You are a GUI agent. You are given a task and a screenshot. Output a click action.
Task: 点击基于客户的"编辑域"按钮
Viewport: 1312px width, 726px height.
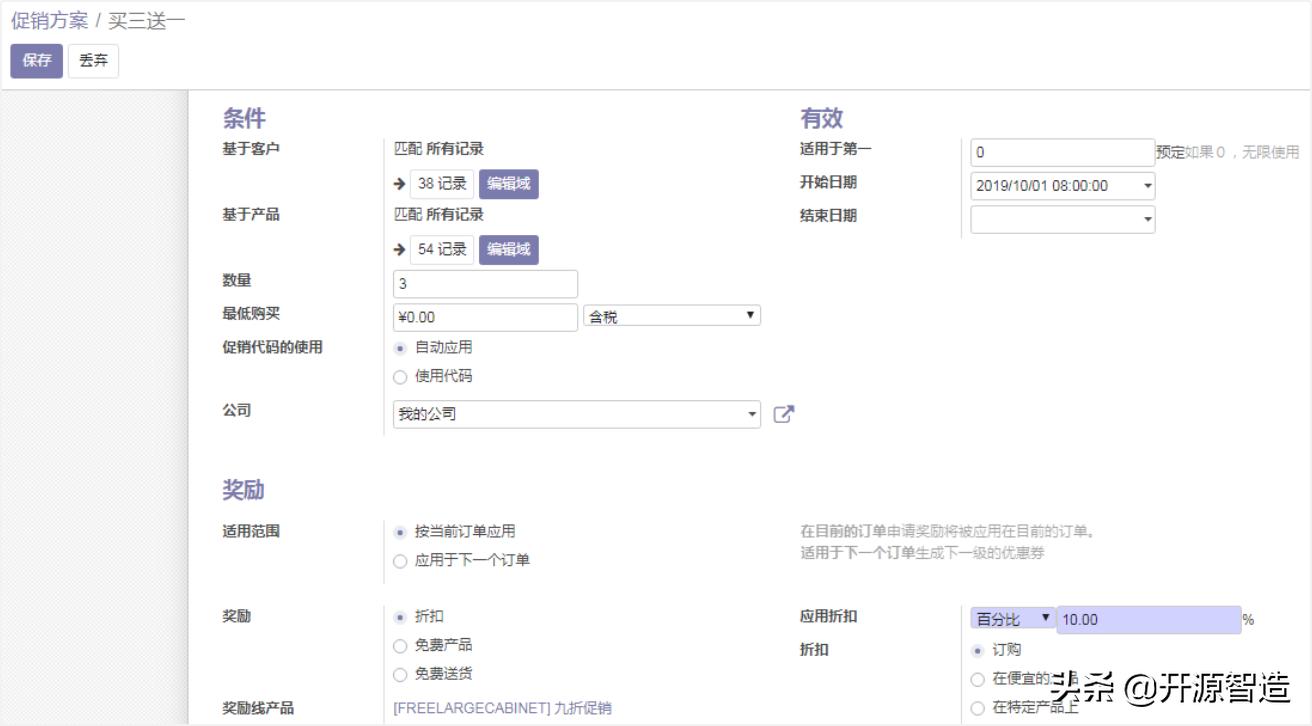tap(510, 183)
